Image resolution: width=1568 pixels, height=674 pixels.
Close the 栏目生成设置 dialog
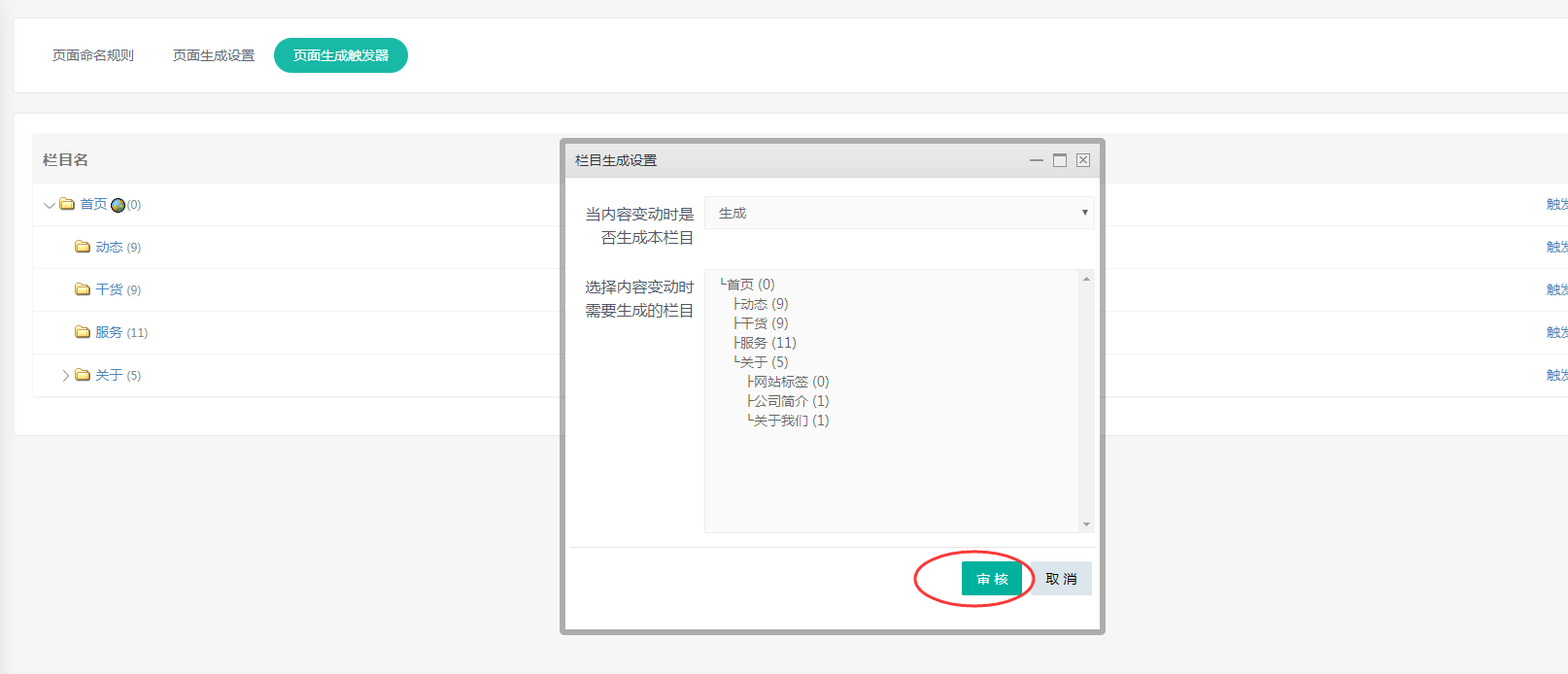[1083, 160]
